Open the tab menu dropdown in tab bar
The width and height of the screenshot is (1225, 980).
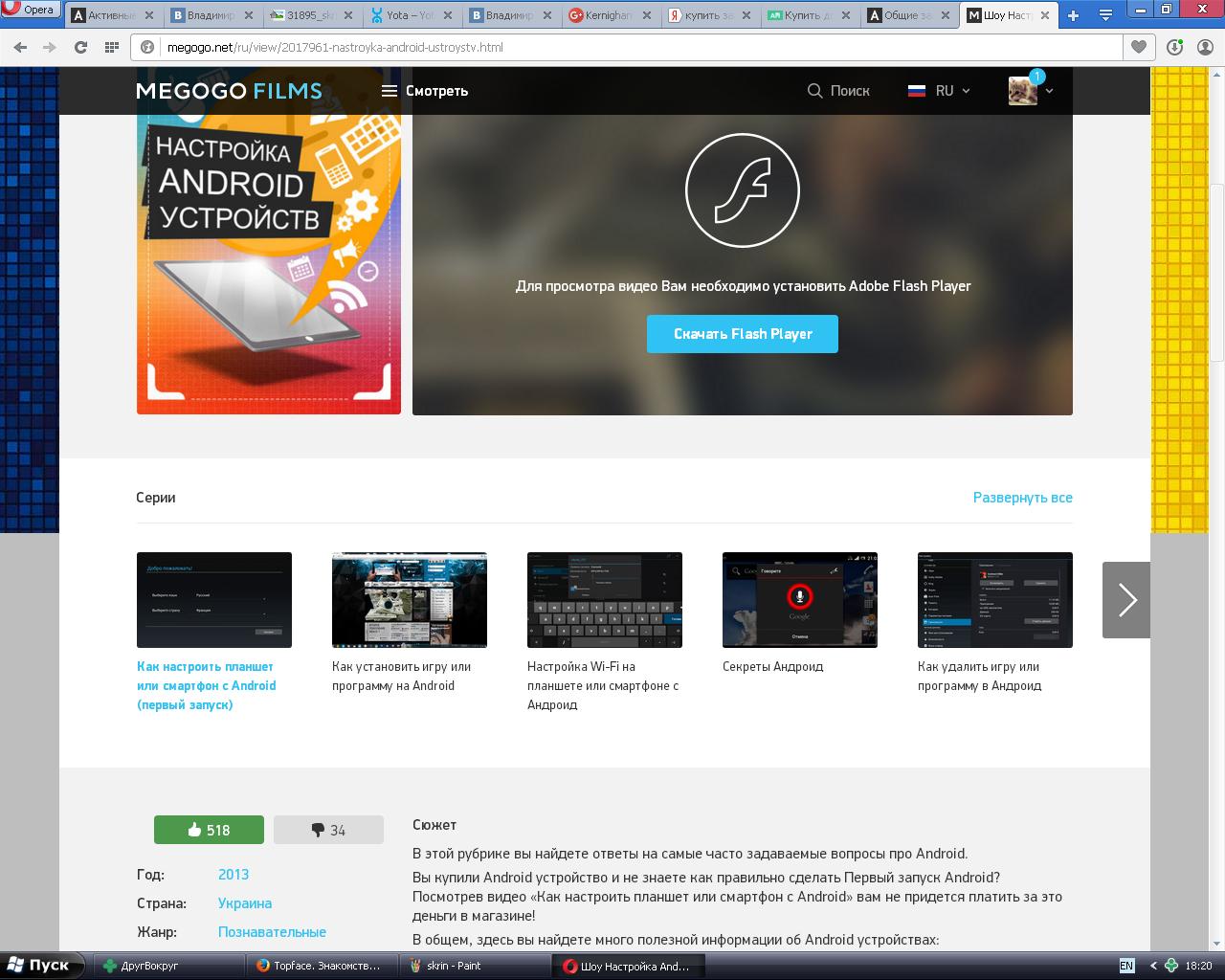(1104, 15)
